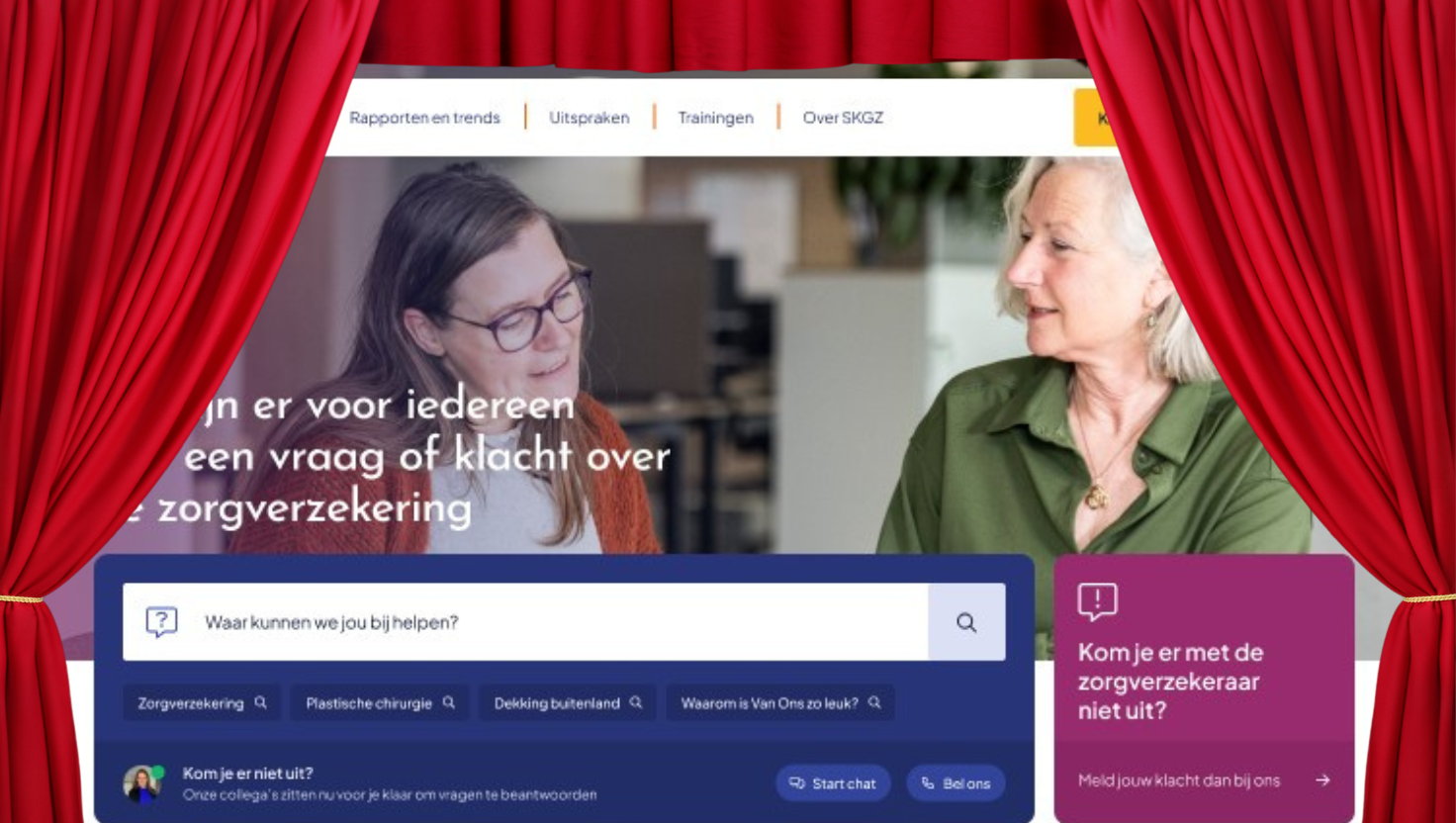
Task: Click the exclamation speech bubble icon
Action: click(x=1097, y=600)
